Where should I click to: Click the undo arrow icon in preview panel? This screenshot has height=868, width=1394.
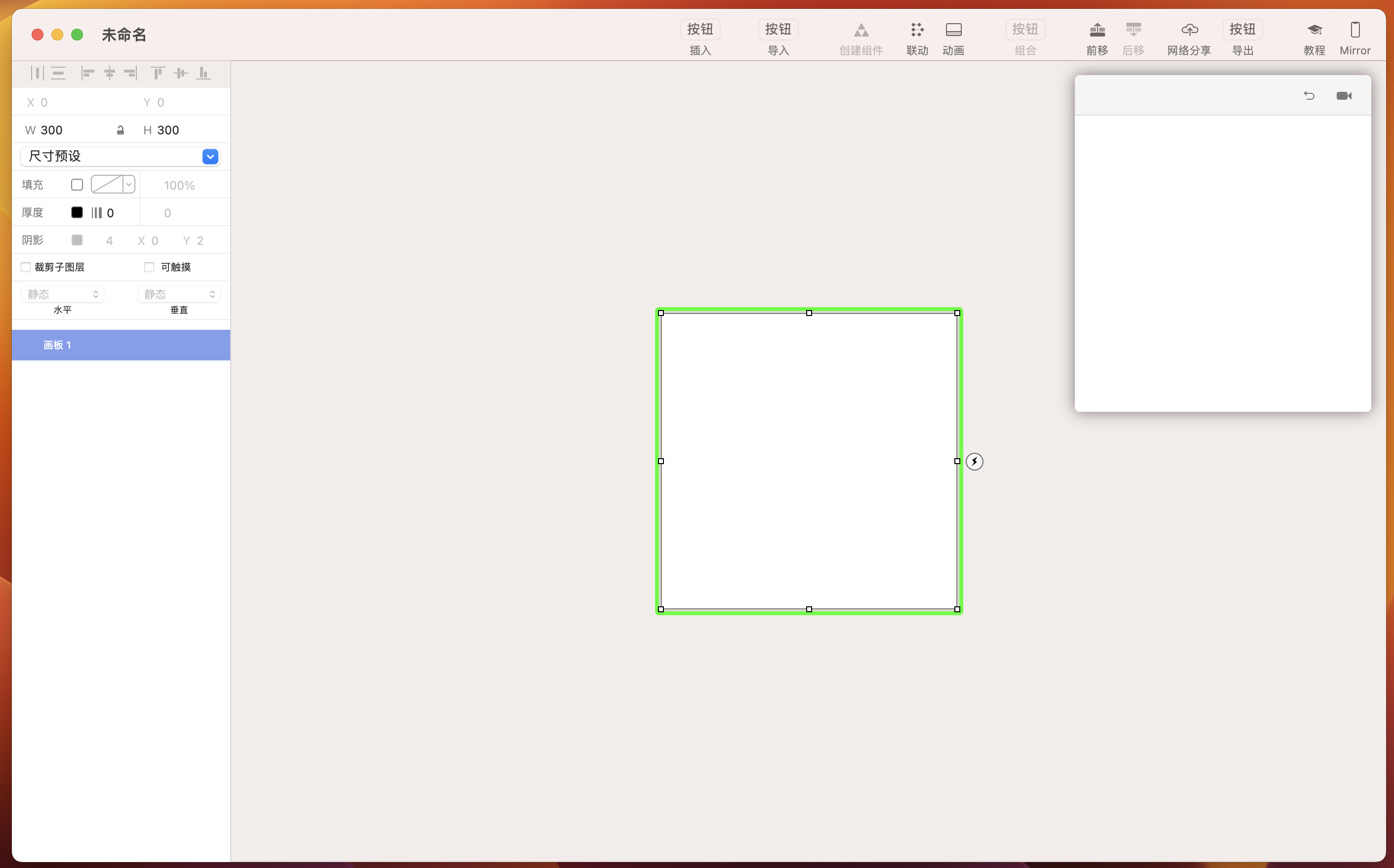click(1309, 96)
